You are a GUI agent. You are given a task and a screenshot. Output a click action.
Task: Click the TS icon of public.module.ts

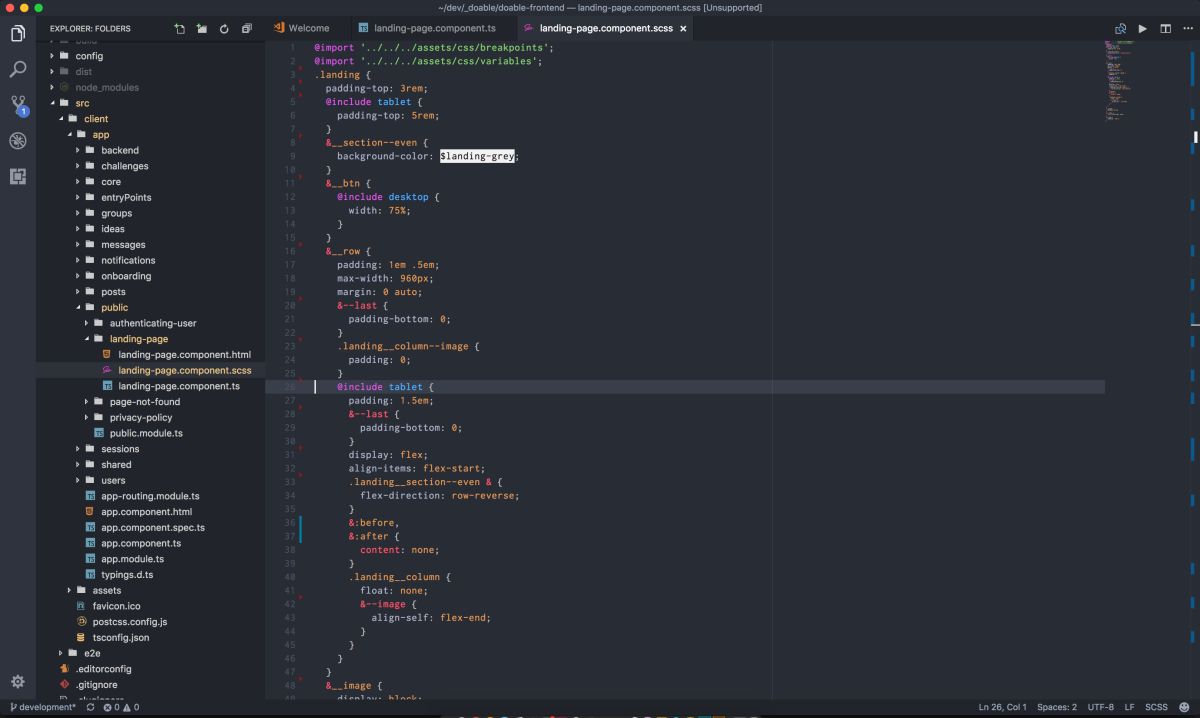click(x=99, y=433)
